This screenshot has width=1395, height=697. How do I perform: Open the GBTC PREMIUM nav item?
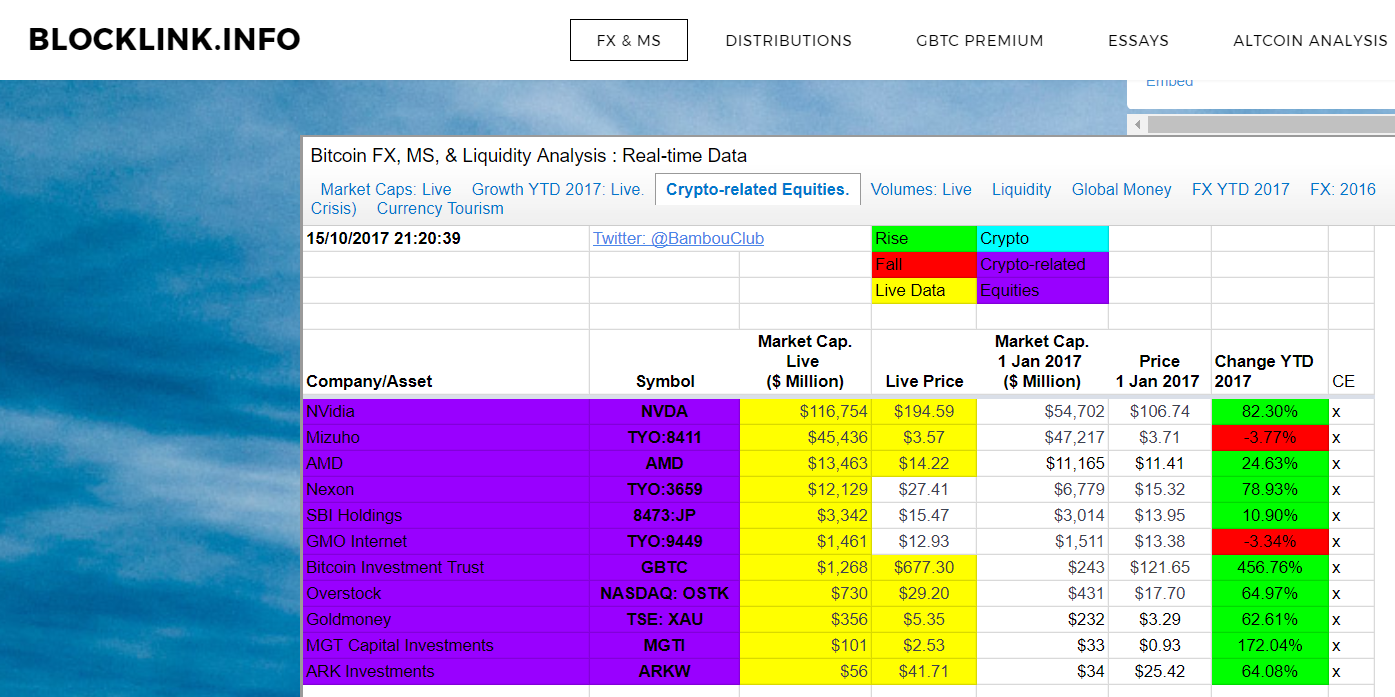pos(980,41)
